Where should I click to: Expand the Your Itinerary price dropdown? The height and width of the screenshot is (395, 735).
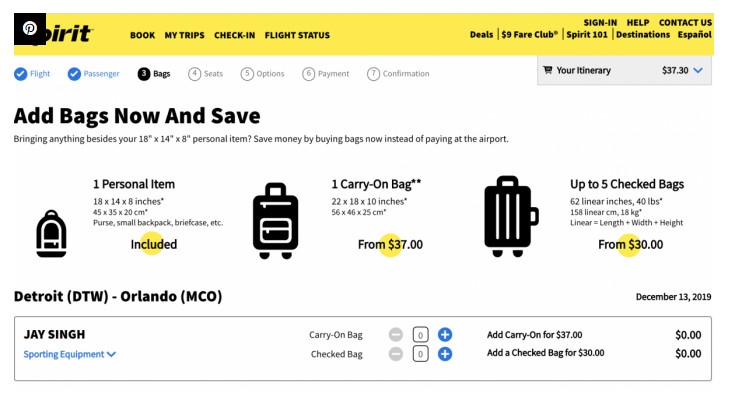[698, 70]
